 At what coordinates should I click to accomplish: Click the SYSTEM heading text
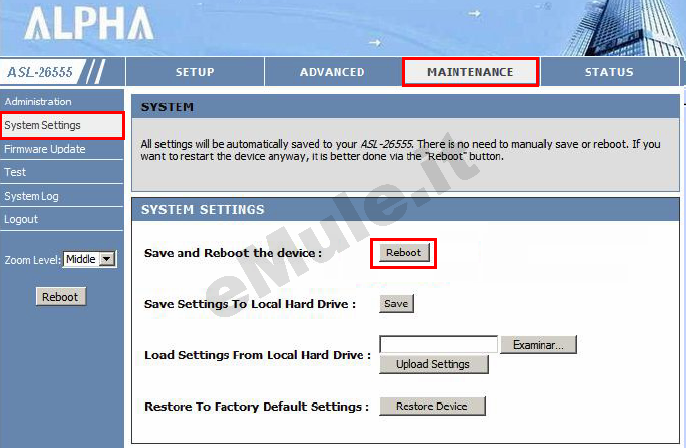tap(167, 107)
